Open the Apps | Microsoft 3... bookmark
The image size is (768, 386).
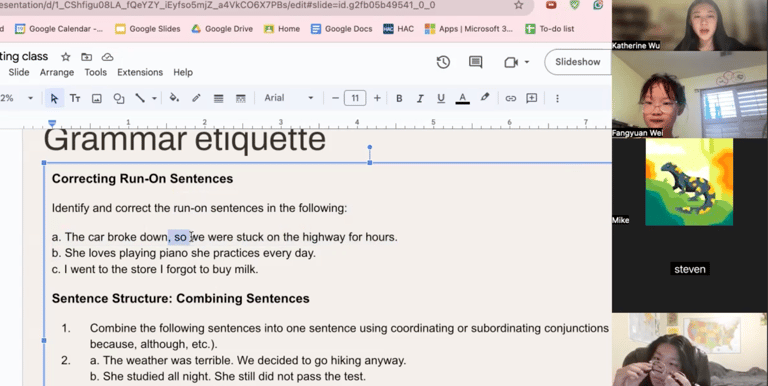pyautogui.click(x=469, y=29)
